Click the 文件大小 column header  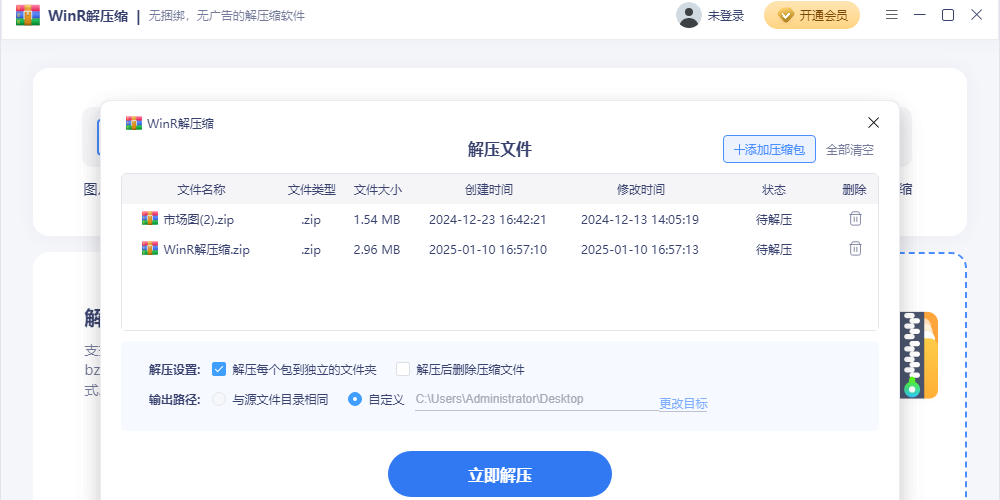coord(378,189)
